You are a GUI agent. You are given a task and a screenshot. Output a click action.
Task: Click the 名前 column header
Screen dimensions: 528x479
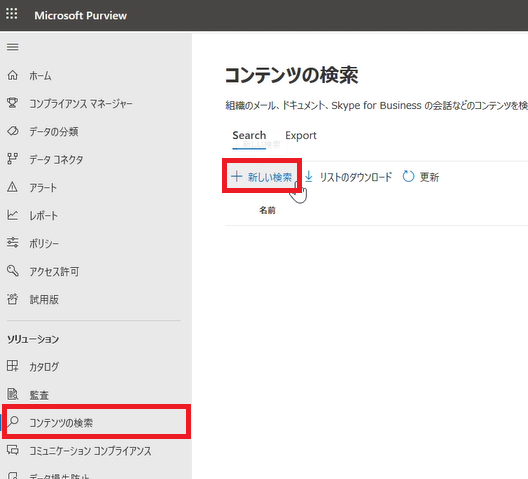pos(267,210)
